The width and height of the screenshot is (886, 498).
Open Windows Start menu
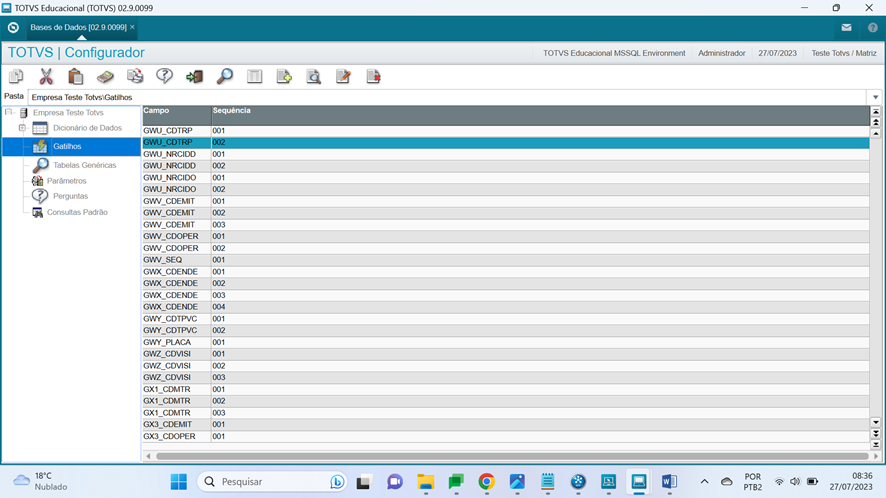click(179, 482)
